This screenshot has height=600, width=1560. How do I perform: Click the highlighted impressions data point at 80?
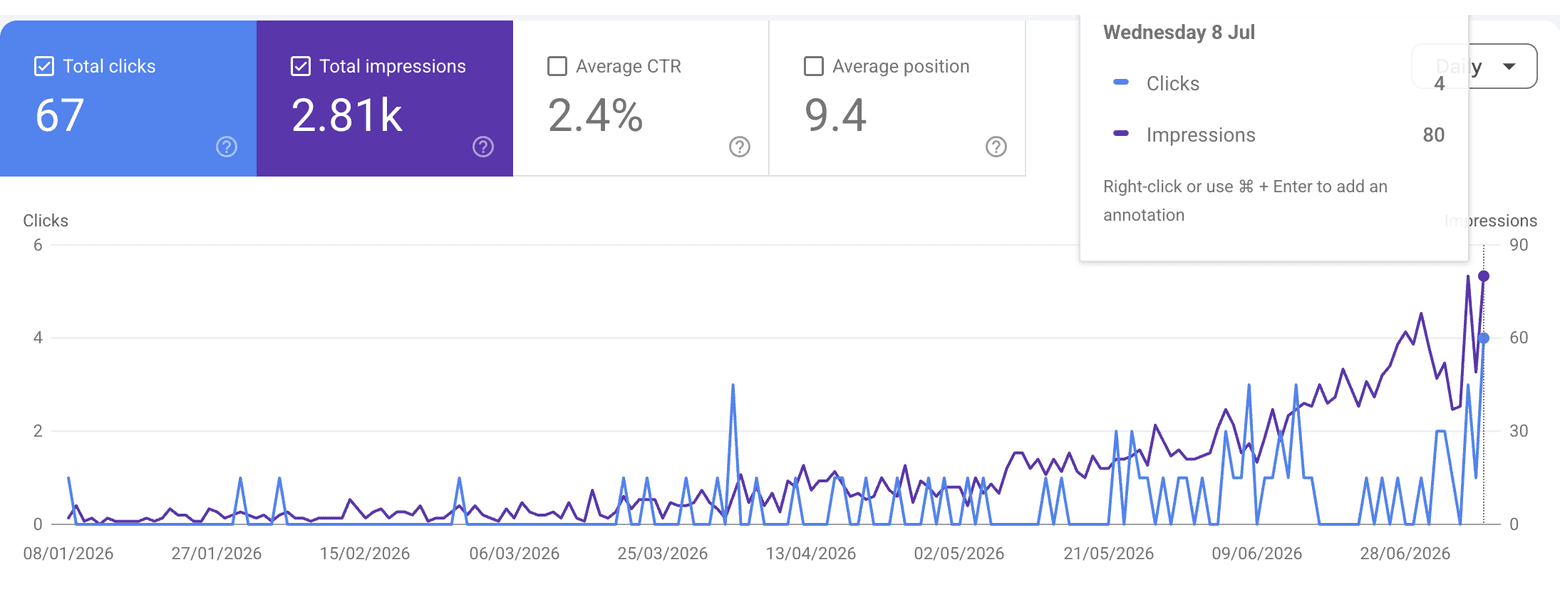(x=1484, y=276)
